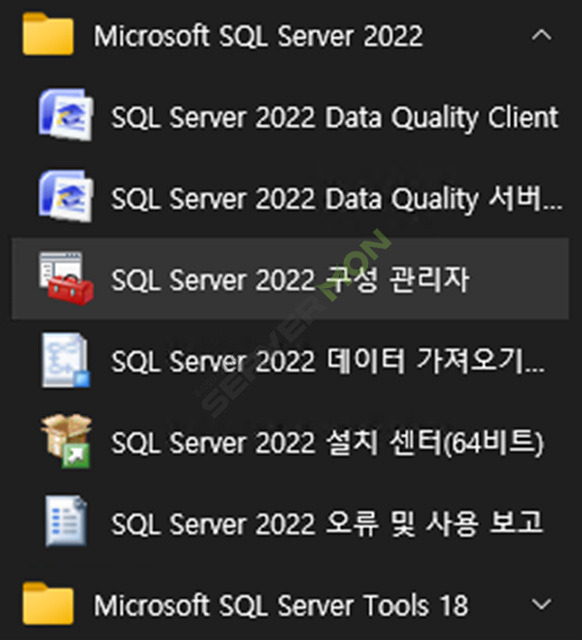This screenshot has width=582, height=640.
Task: Launch SQL Server 2022 구성 관리자 label
Action: coord(290,280)
